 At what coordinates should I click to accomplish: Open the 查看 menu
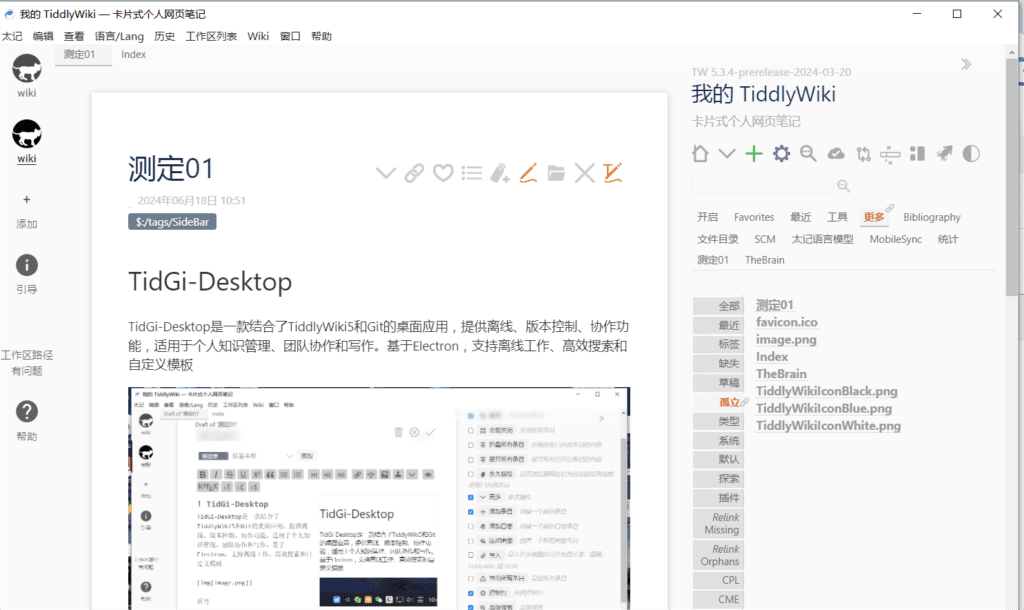74,36
